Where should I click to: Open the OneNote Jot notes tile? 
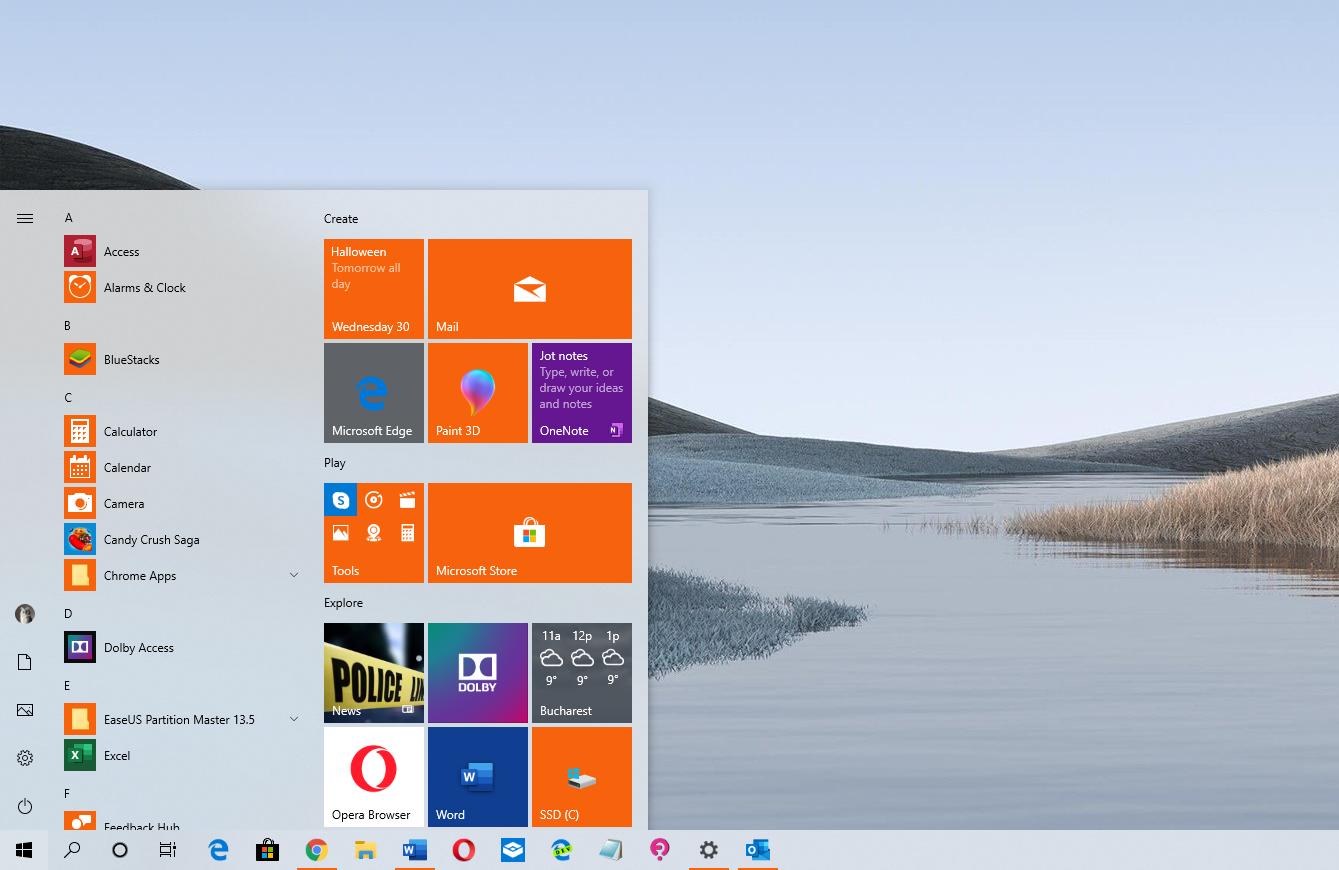pos(582,393)
